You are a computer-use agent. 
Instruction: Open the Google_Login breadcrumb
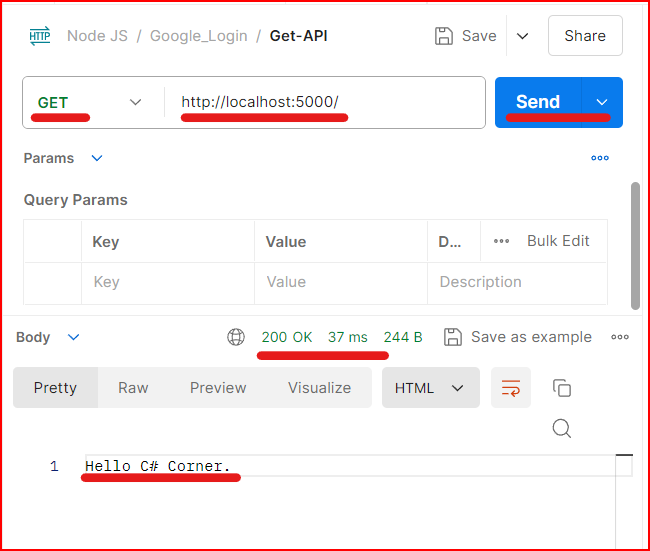click(x=199, y=36)
